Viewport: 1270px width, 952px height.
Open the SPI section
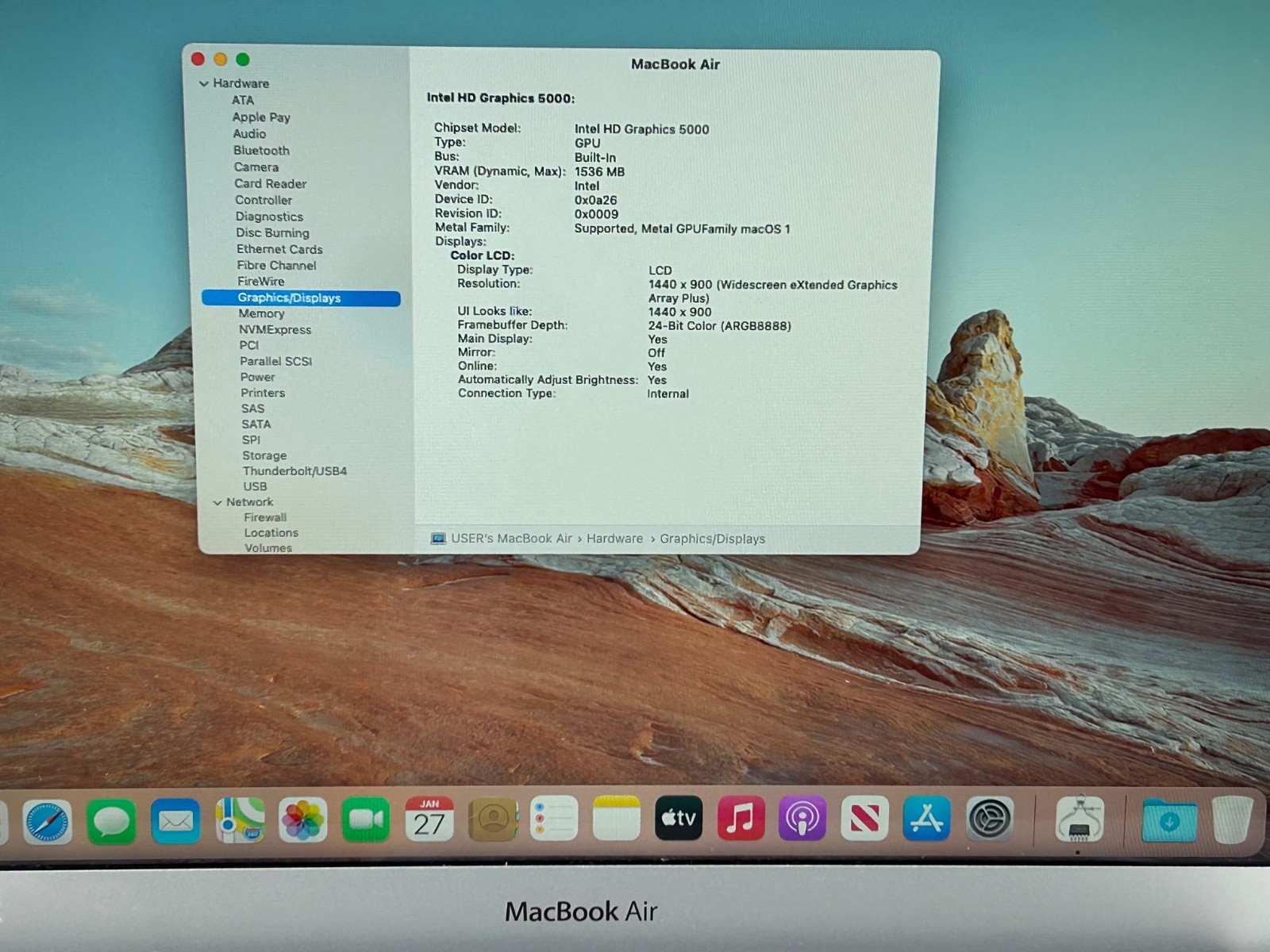click(x=251, y=440)
